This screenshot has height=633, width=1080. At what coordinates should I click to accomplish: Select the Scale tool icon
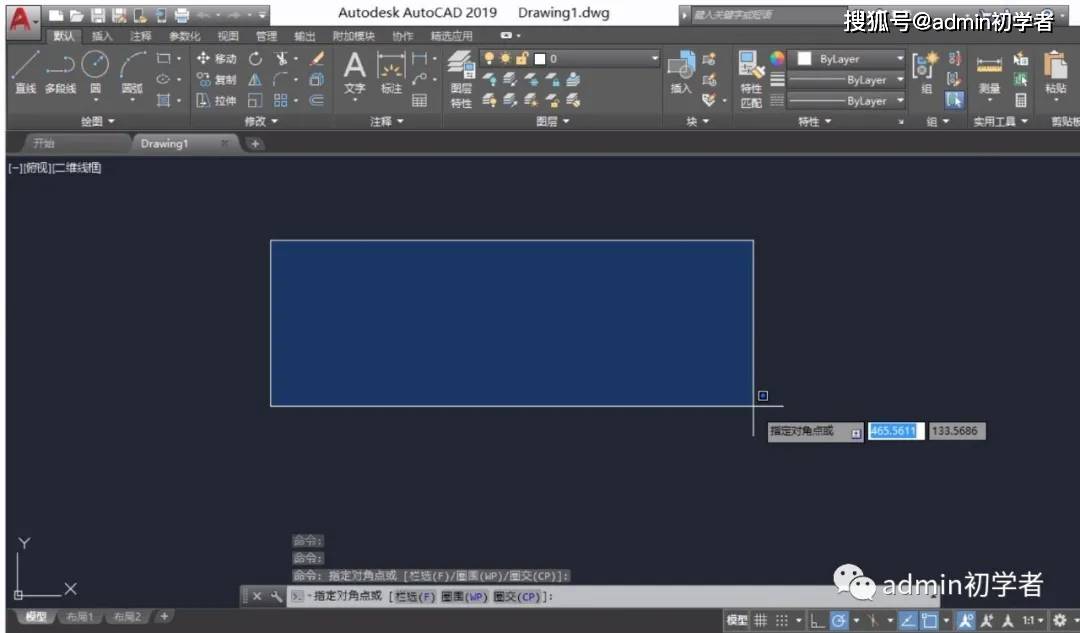click(255, 101)
